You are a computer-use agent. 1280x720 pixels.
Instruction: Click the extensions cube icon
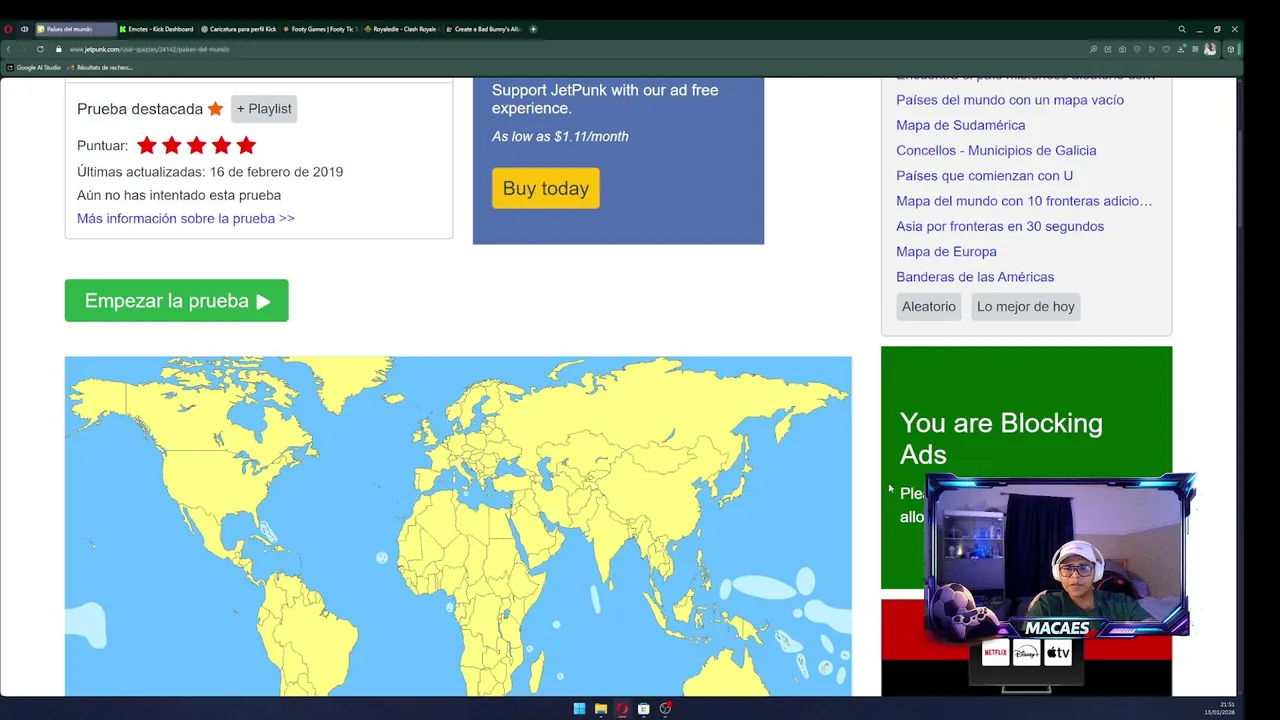point(1231,49)
